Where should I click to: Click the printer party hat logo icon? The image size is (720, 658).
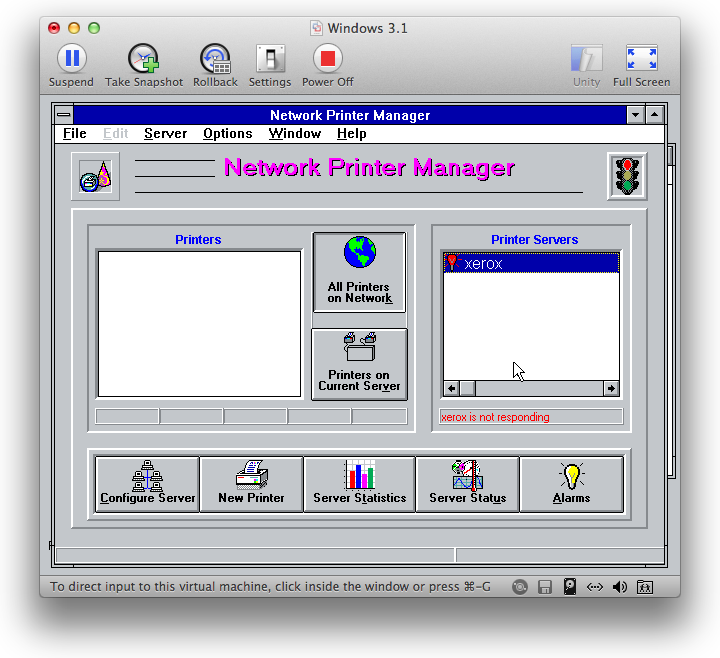tap(96, 176)
